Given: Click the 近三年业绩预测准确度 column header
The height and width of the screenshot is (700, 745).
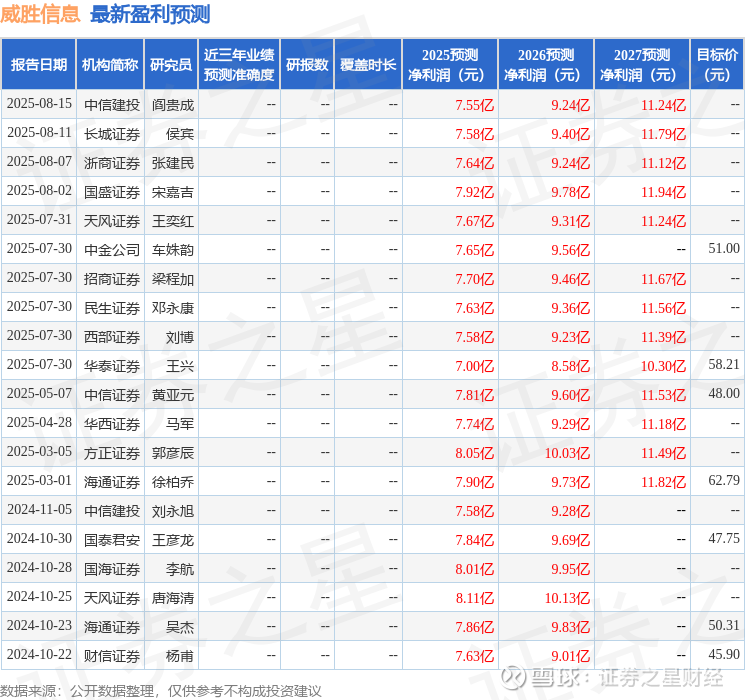Looking at the screenshot, I should coord(239,65).
